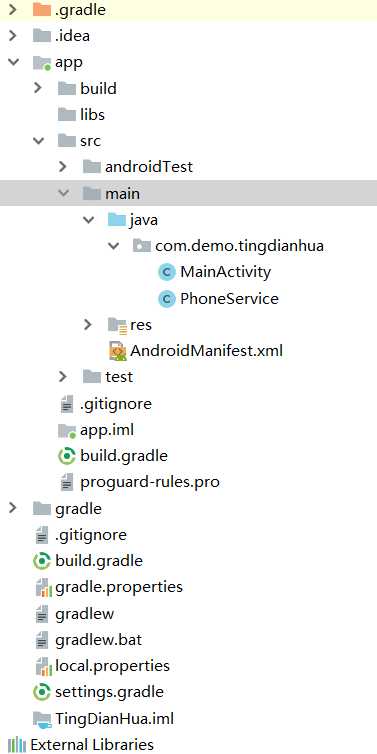Click the app module build.gradle icon
Image resolution: width=377 pixels, height=754 pixels.
pos(67,456)
